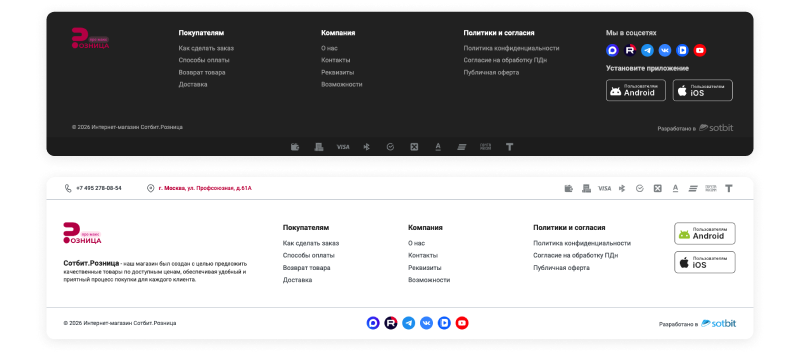Click wallet payment icon in dark footer
The image size is (800, 360).
295,147
